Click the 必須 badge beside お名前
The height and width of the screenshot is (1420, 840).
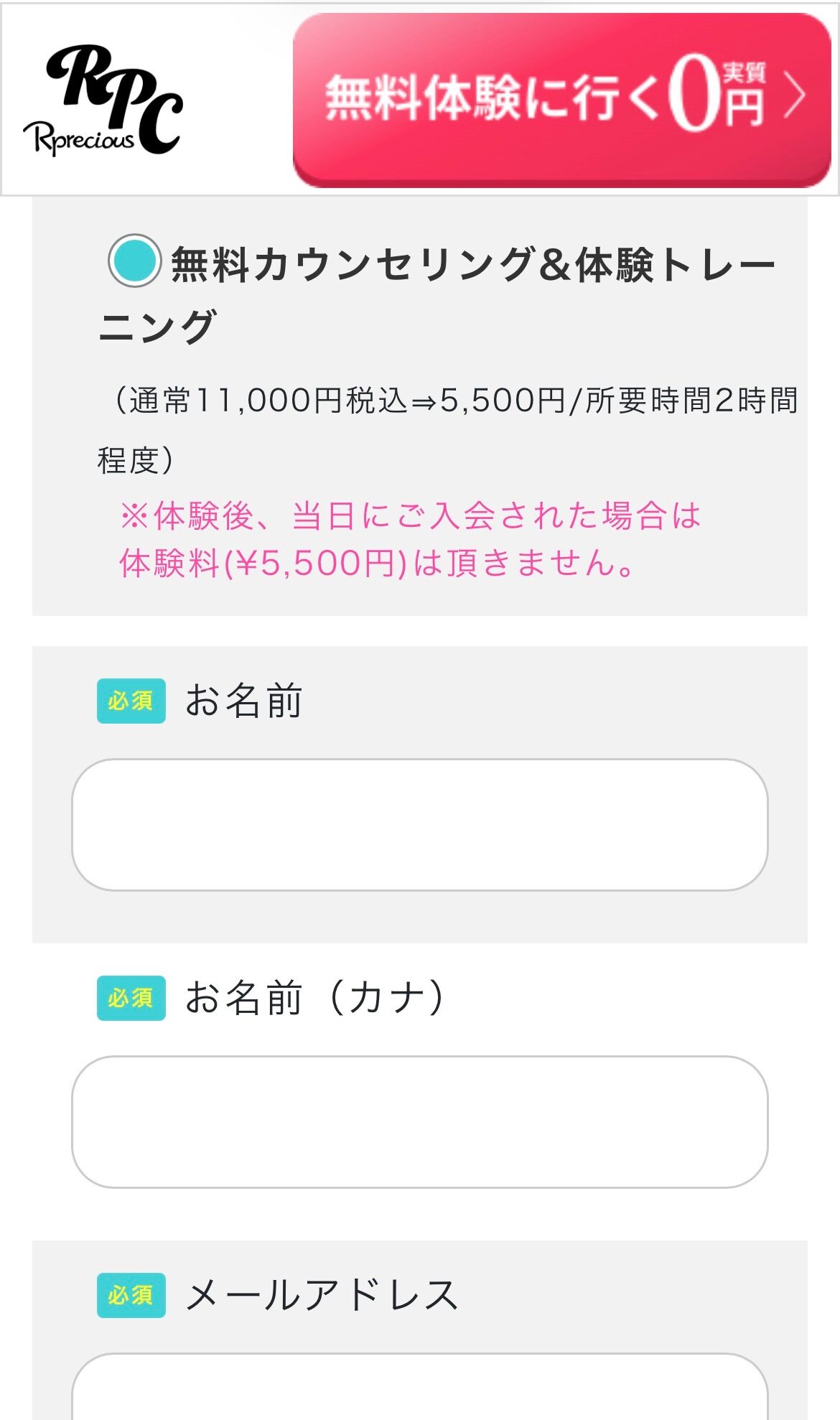click(x=131, y=701)
